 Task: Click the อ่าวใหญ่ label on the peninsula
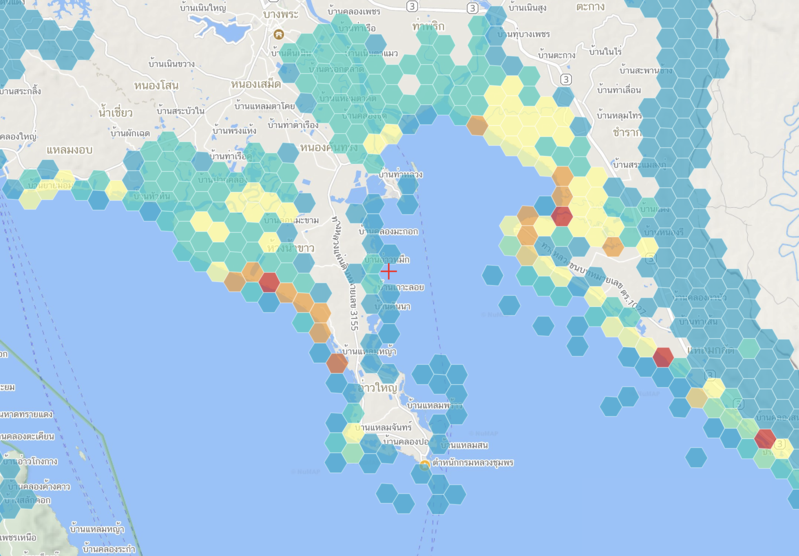coord(379,386)
